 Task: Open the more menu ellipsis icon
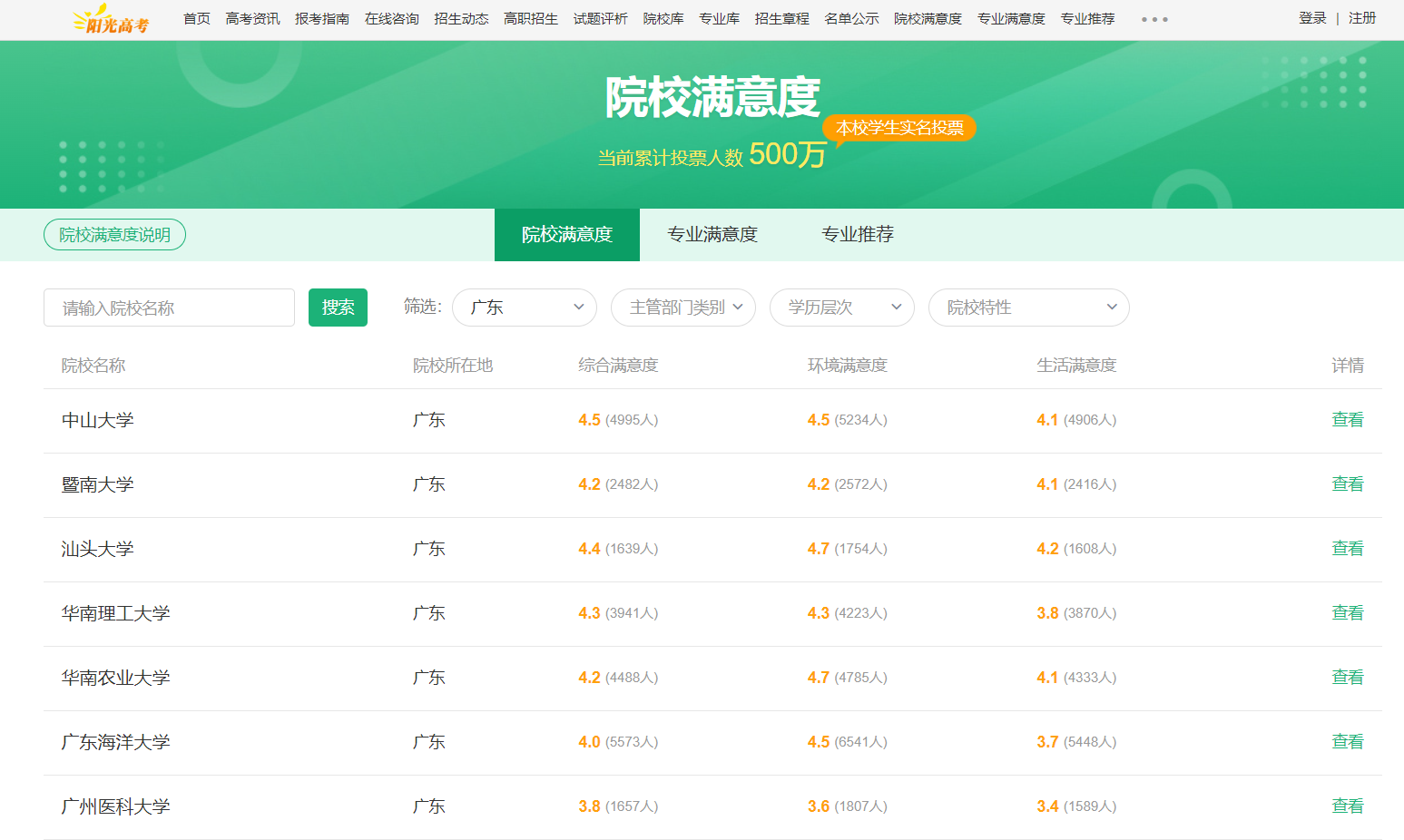(1154, 19)
